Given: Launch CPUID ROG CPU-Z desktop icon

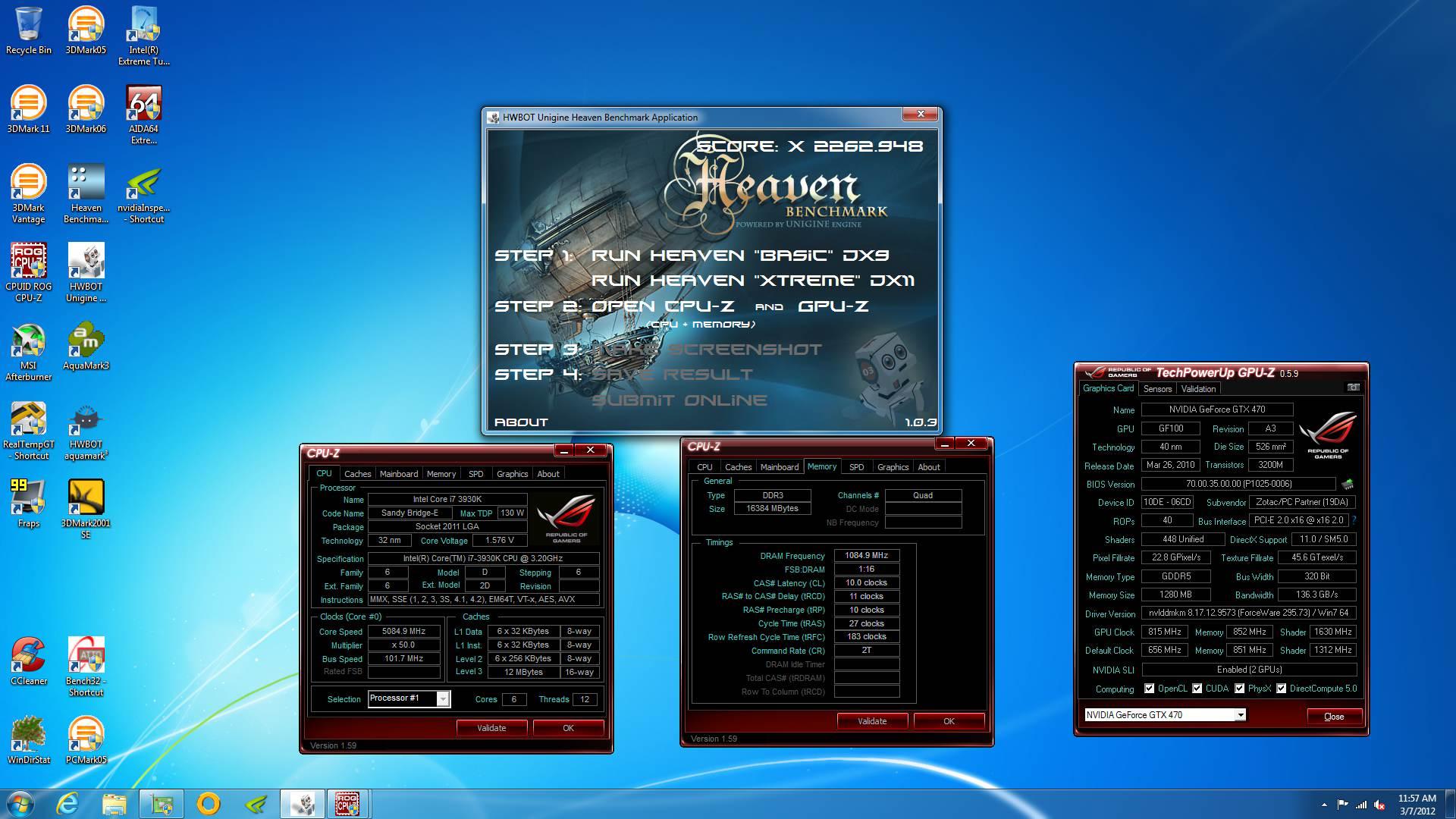Looking at the screenshot, I should 28,272.
